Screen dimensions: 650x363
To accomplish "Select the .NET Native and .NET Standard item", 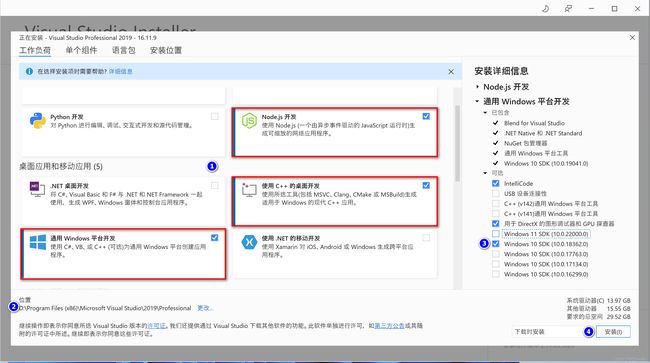I will click(x=543, y=133).
